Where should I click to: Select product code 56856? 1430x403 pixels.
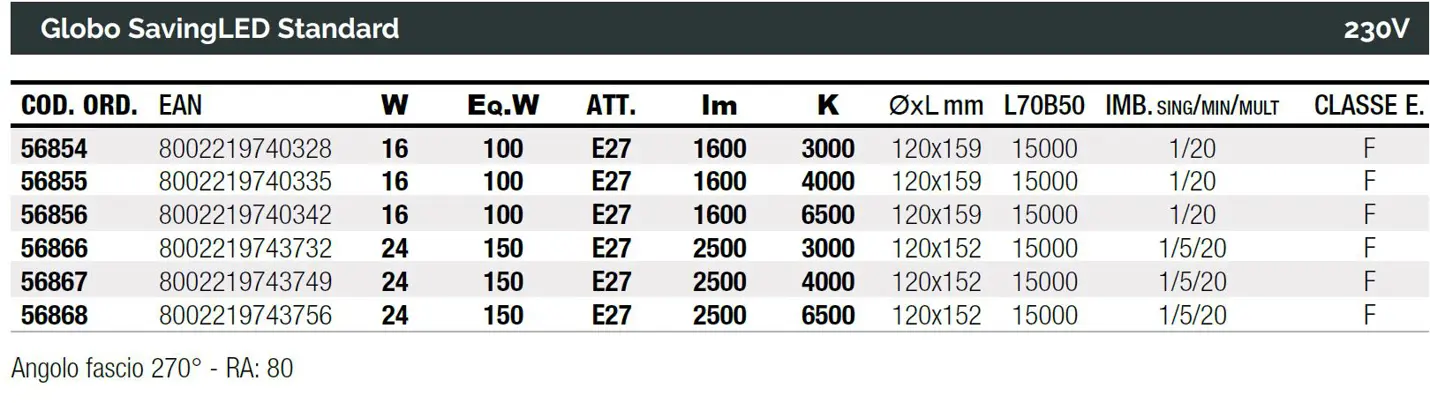[x=54, y=214]
